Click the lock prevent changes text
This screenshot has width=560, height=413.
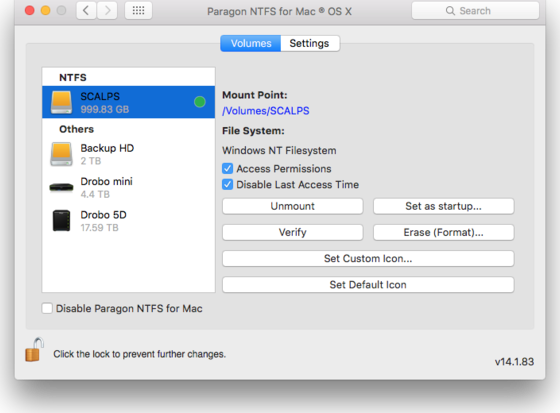[x=140, y=354]
